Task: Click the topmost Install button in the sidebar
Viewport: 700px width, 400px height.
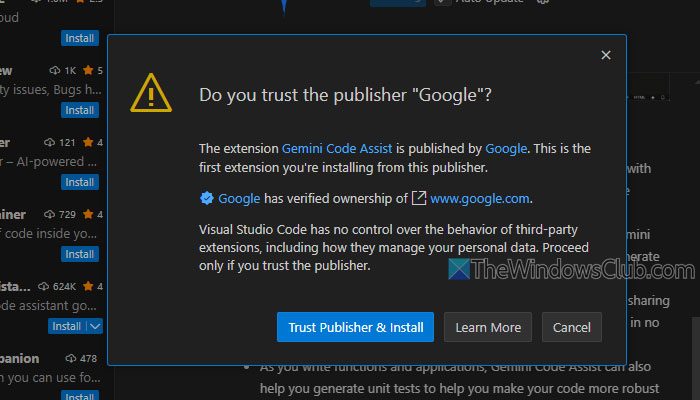Action: coord(80,38)
